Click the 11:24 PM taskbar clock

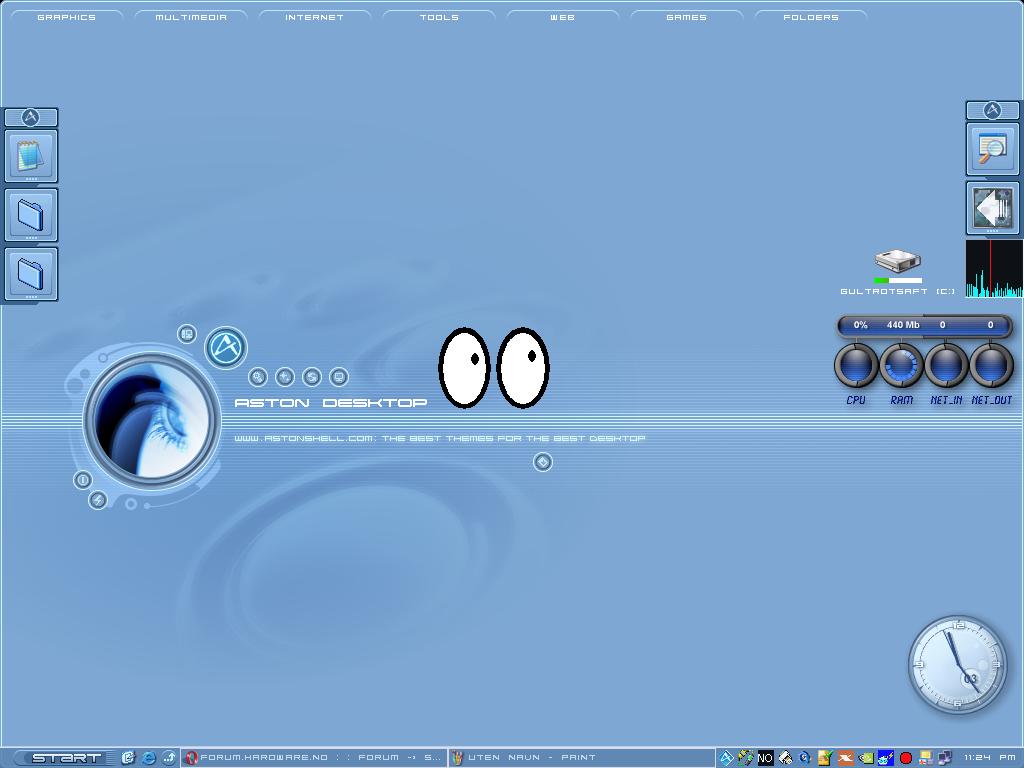(989, 758)
